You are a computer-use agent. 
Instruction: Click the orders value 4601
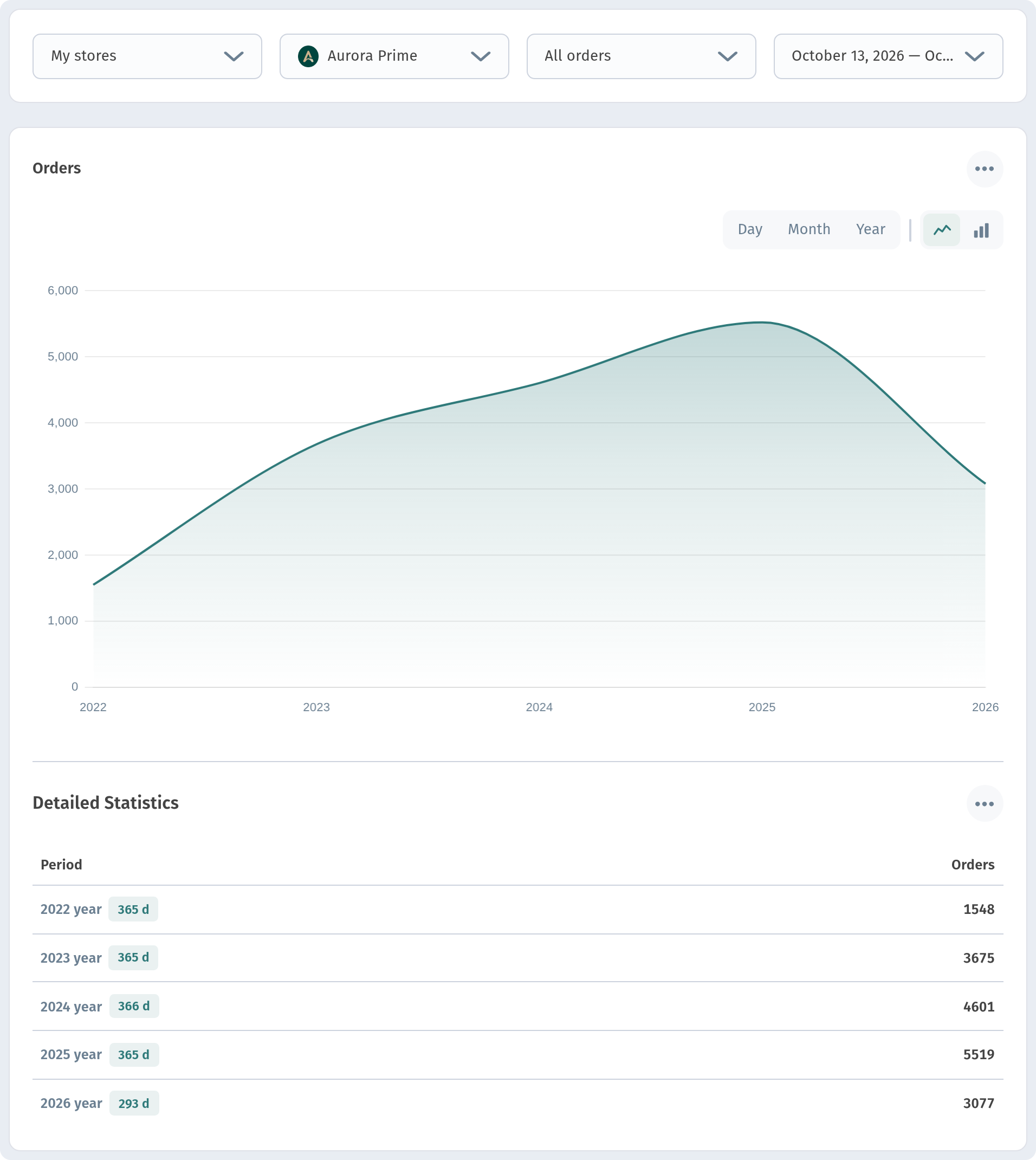click(979, 1006)
